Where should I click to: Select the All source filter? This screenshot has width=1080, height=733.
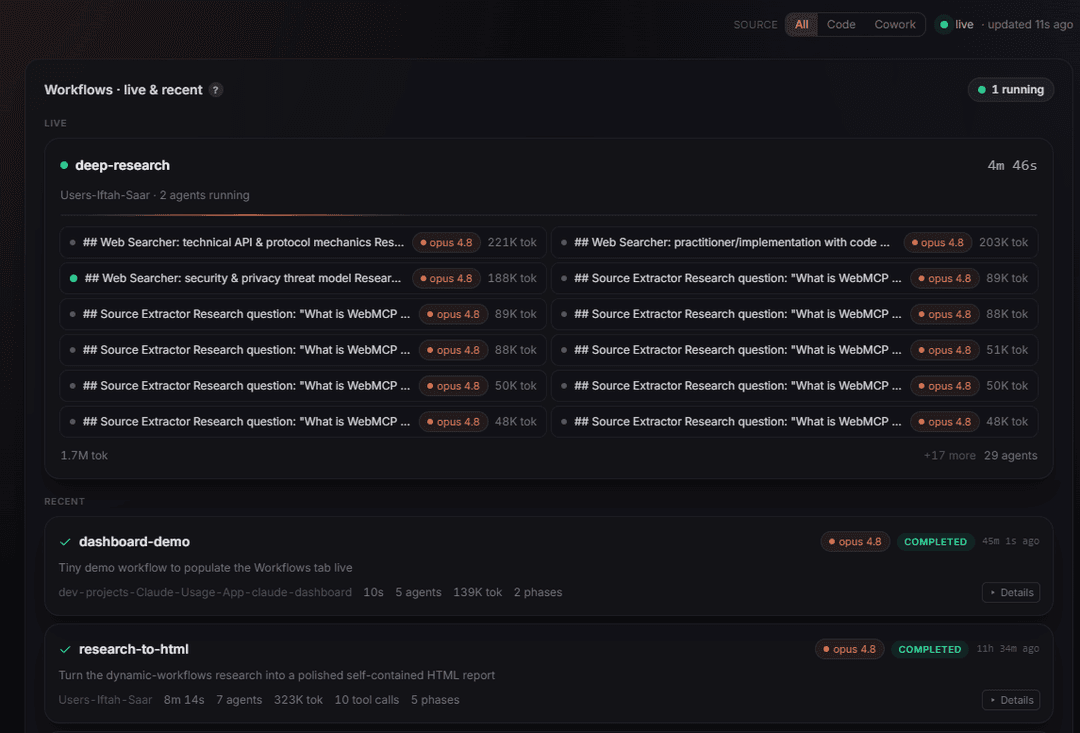pyautogui.click(x=801, y=25)
